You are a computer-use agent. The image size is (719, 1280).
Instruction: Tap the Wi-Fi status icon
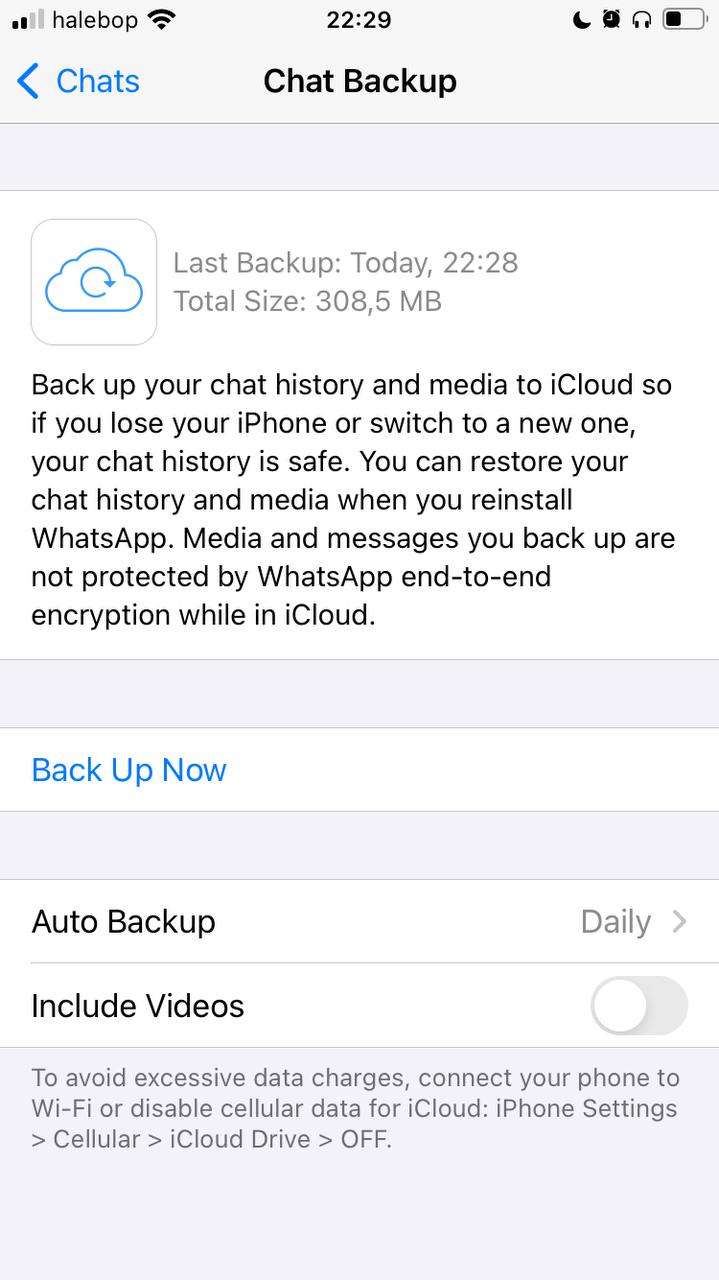pos(160,19)
